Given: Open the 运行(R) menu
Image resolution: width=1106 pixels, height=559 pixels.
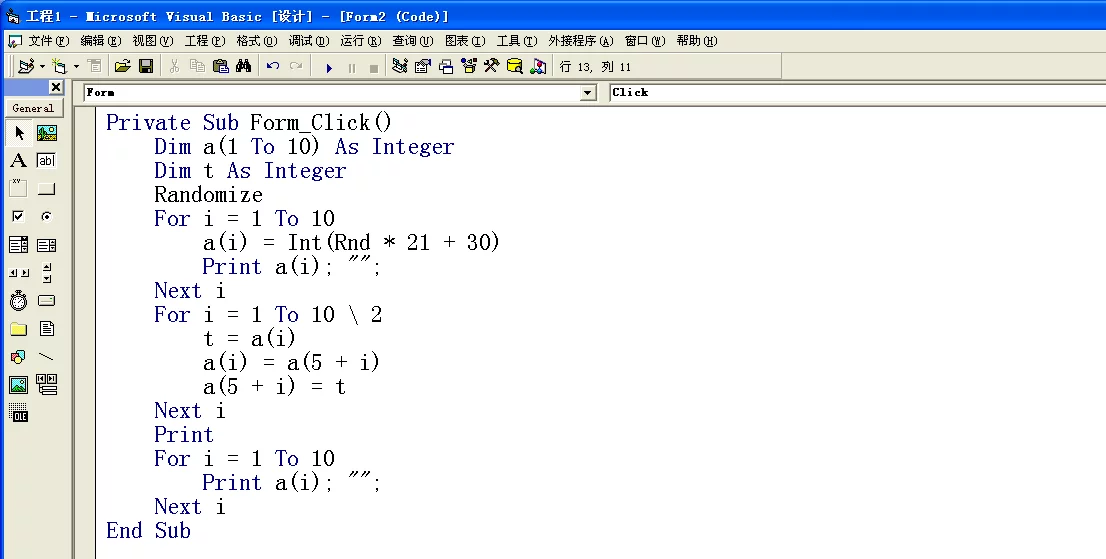Looking at the screenshot, I should [360, 41].
